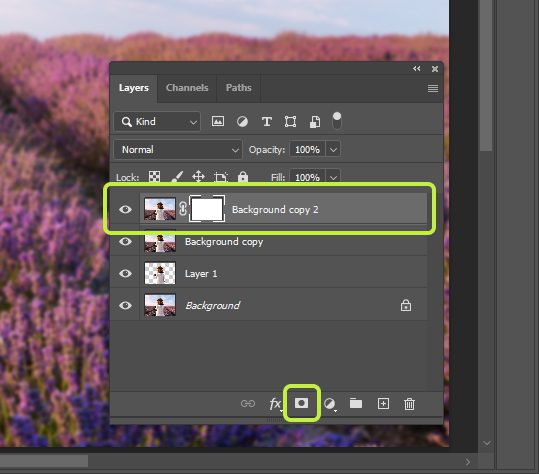Select the white layer mask thumbnail
539x474 pixels.
pos(207,209)
